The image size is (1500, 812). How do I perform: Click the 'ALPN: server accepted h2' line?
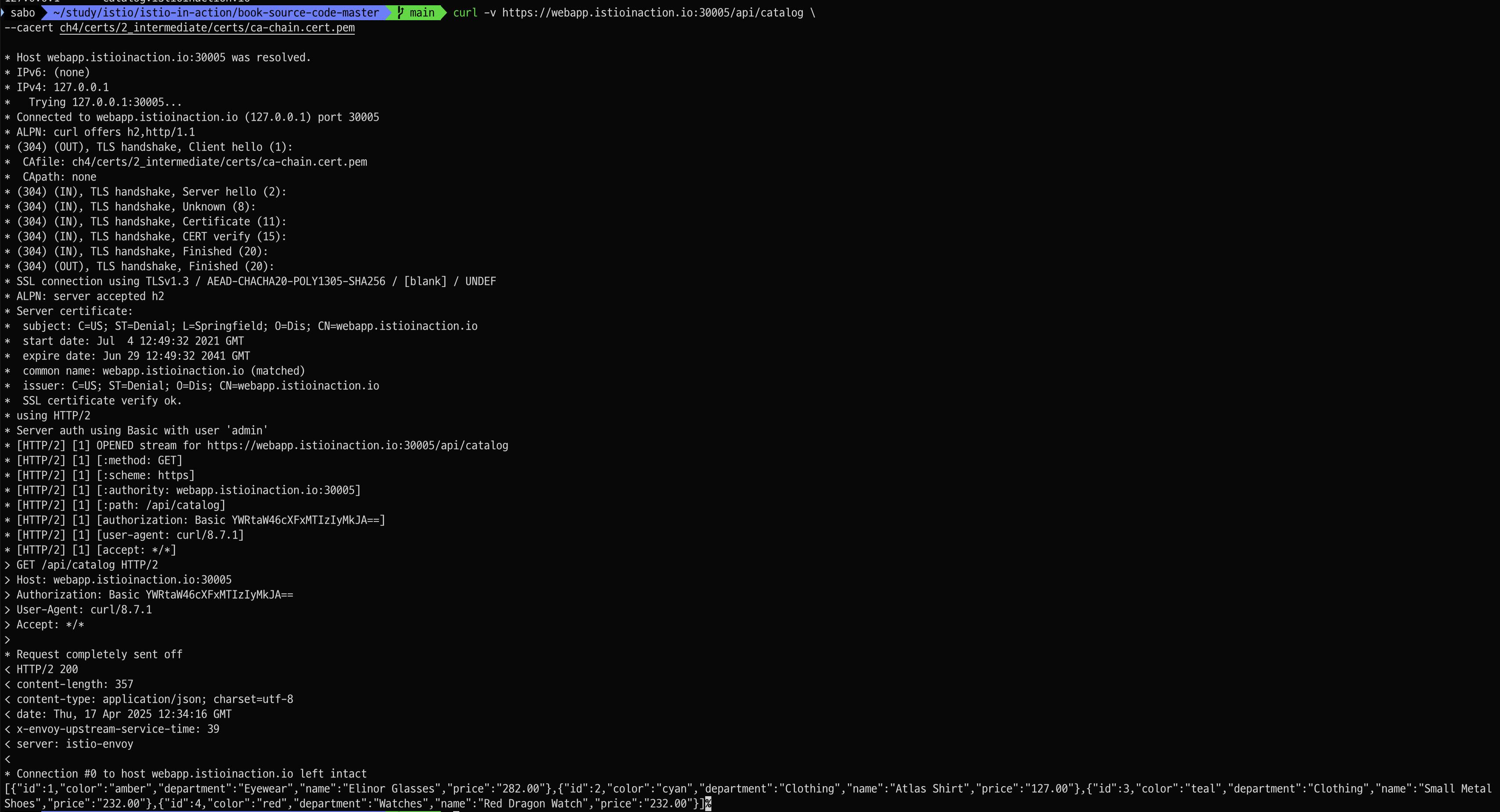[90, 296]
